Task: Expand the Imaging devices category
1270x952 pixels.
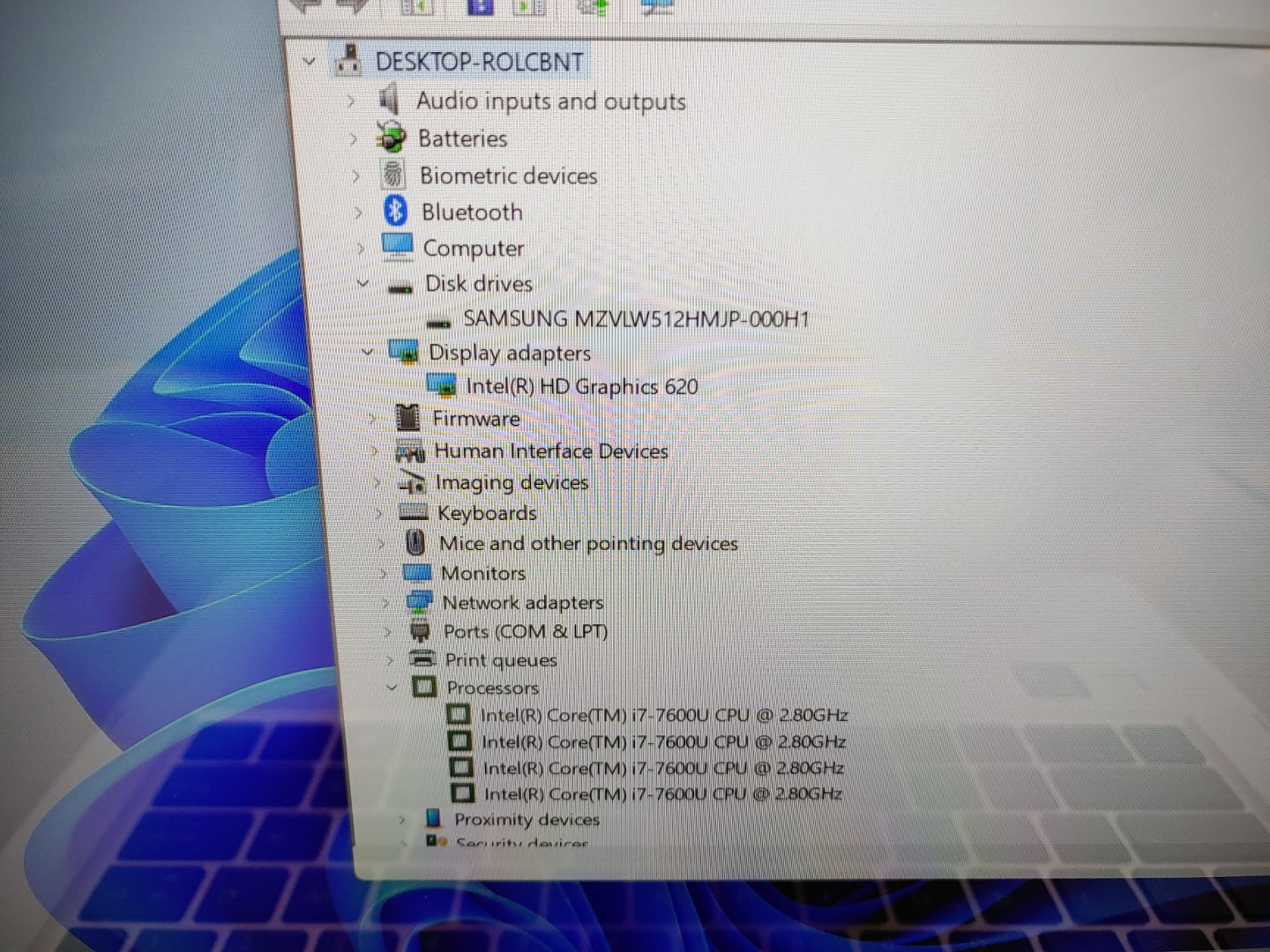Action: tap(377, 482)
